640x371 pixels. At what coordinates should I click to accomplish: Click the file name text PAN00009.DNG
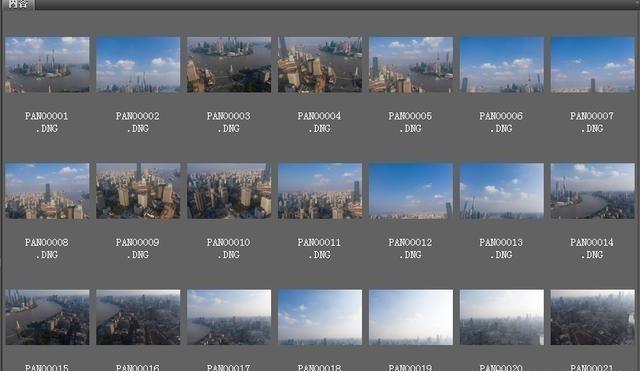pos(138,249)
